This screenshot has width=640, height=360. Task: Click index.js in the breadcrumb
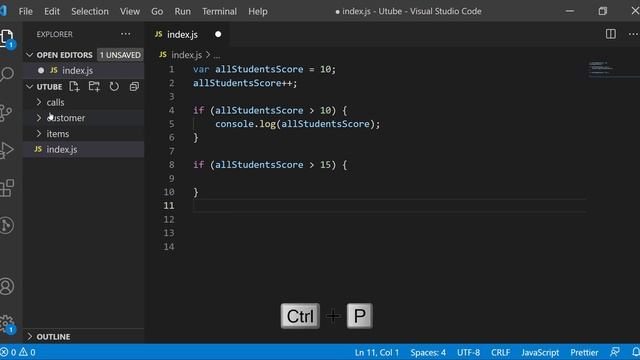pyautogui.click(x=187, y=55)
